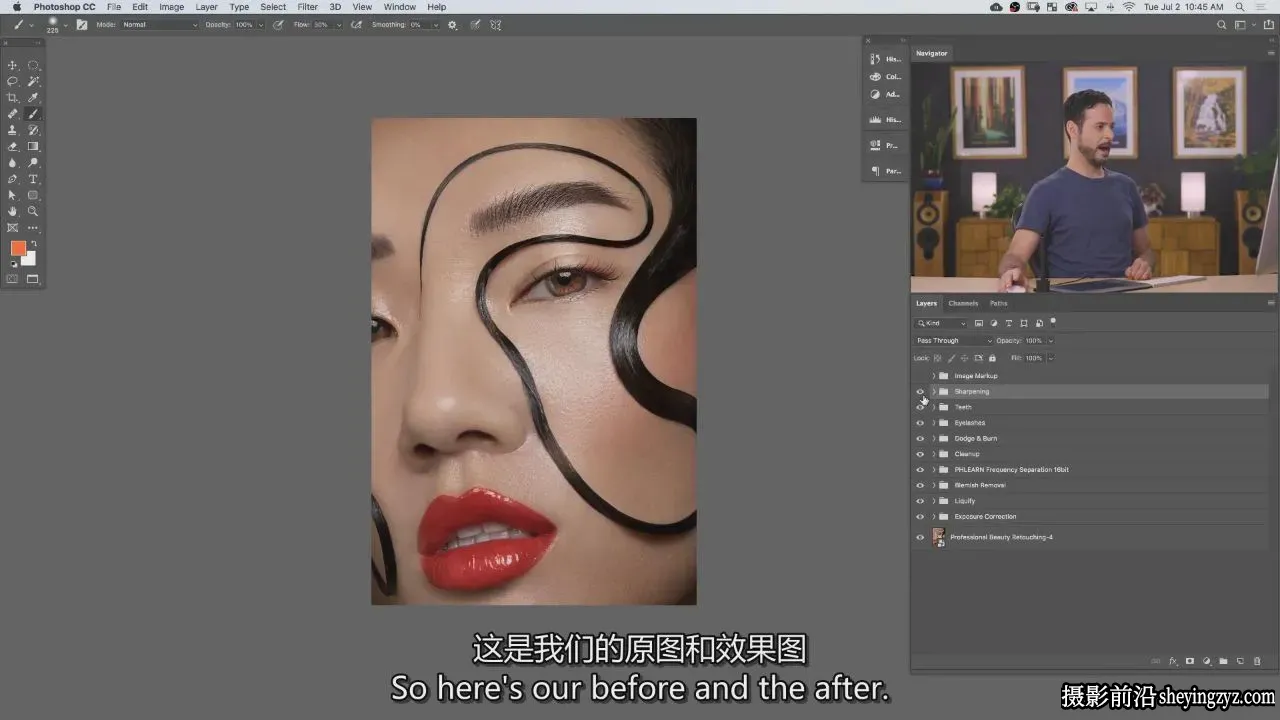This screenshot has height=720, width=1280.
Task: Open the brush Mode Normal dropdown
Action: [x=160, y=24]
